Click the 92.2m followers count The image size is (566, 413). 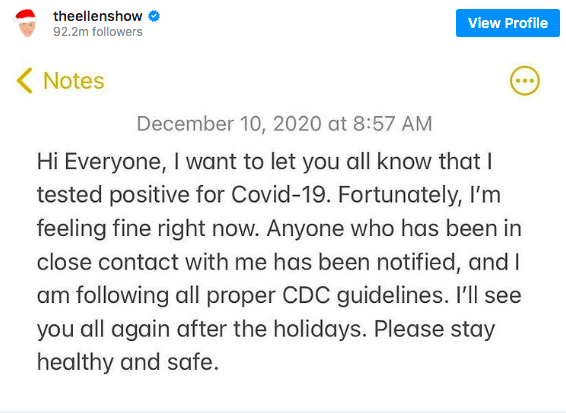(x=98, y=32)
